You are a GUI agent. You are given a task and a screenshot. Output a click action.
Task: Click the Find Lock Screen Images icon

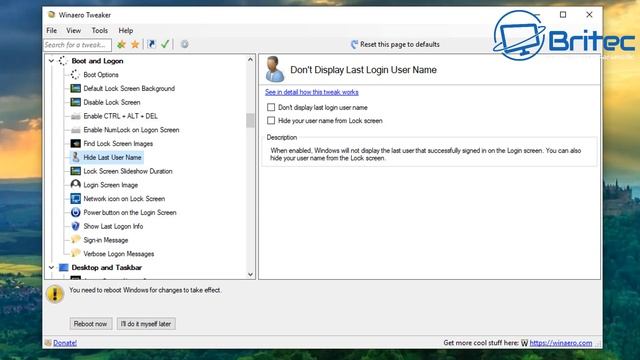tap(76, 144)
